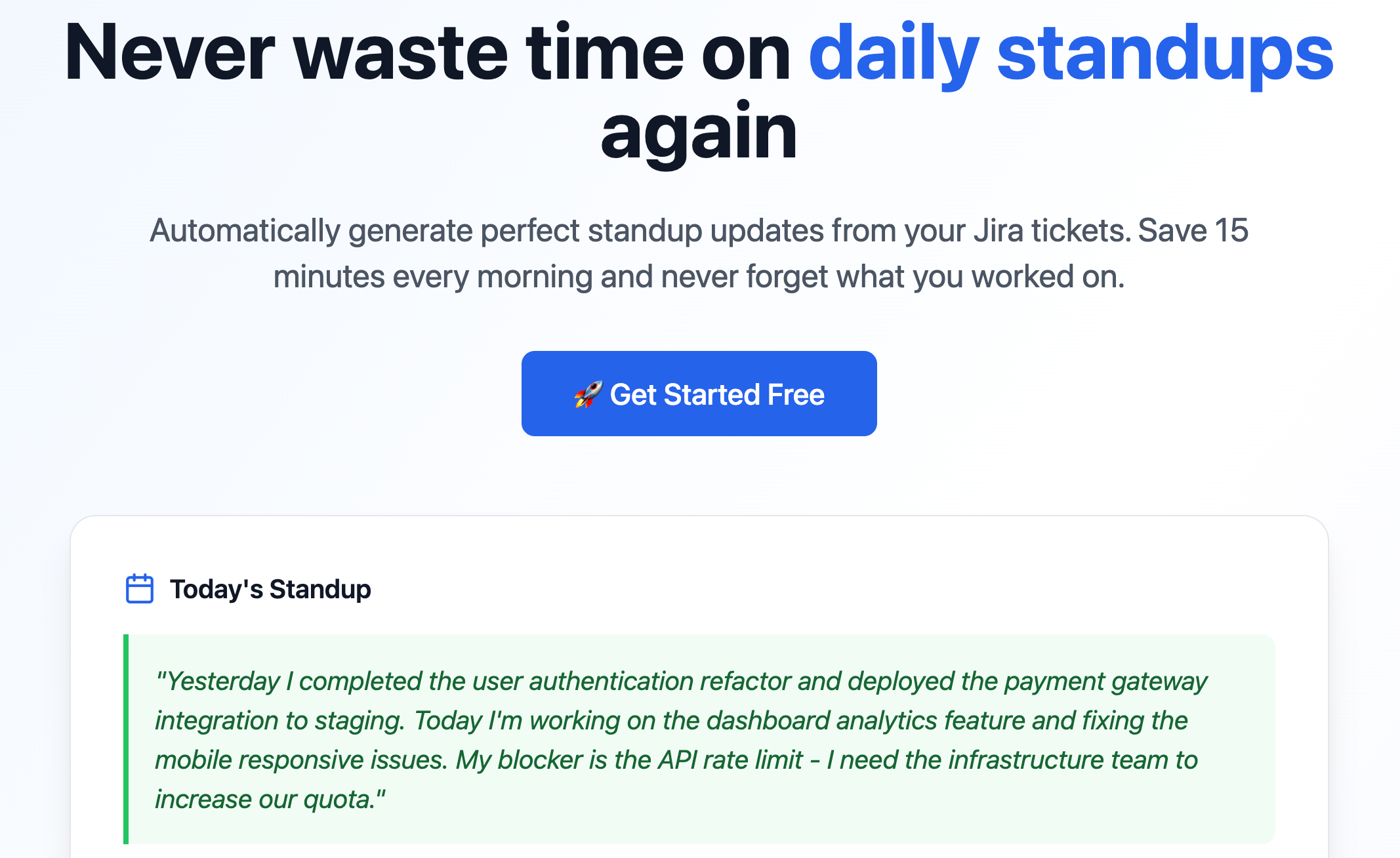
Task: Click "My blocker is the API rate limit"
Action: [630, 760]
